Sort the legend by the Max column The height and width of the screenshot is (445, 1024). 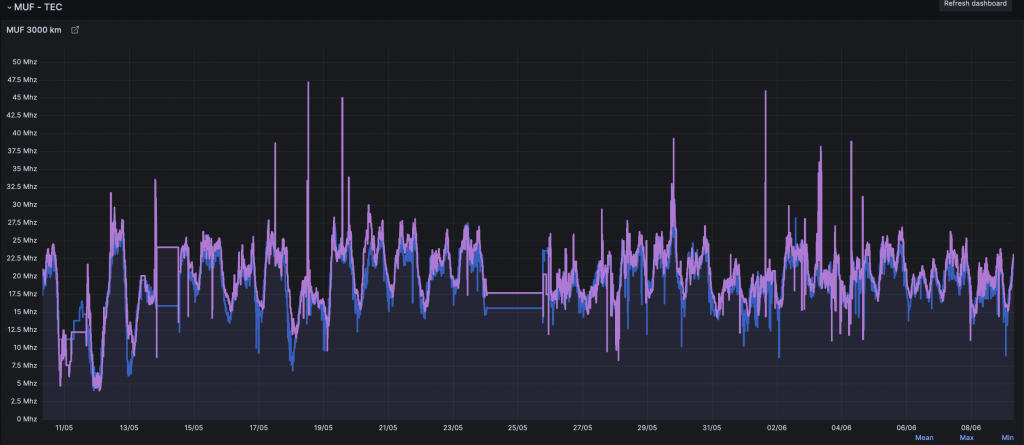coord(966,437)
